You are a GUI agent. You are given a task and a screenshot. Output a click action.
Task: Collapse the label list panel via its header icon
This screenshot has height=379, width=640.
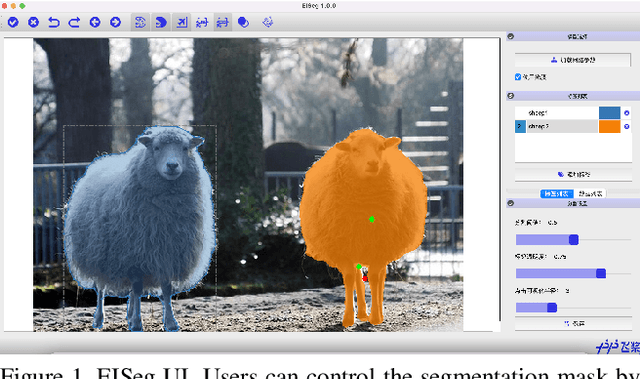point(511,96)
